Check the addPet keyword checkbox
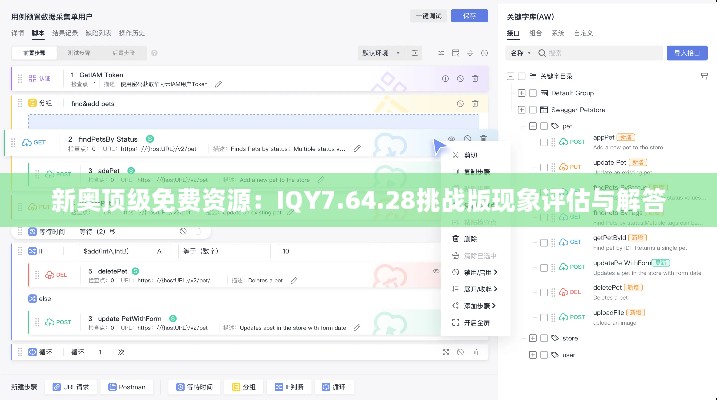This screenshot has width=717, height=400. (x=544, y=142)
